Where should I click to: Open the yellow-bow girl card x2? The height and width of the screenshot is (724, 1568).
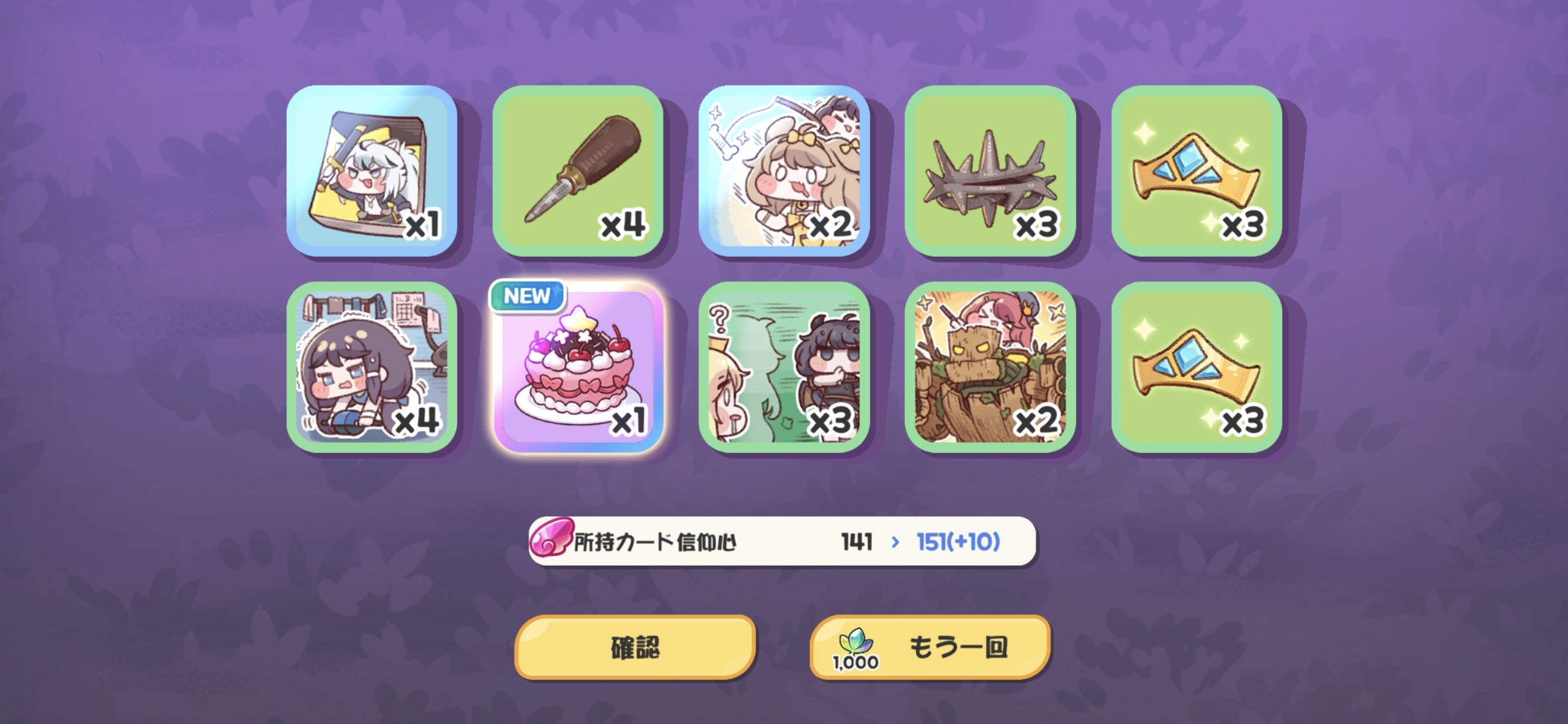click(x=784, y=171)
